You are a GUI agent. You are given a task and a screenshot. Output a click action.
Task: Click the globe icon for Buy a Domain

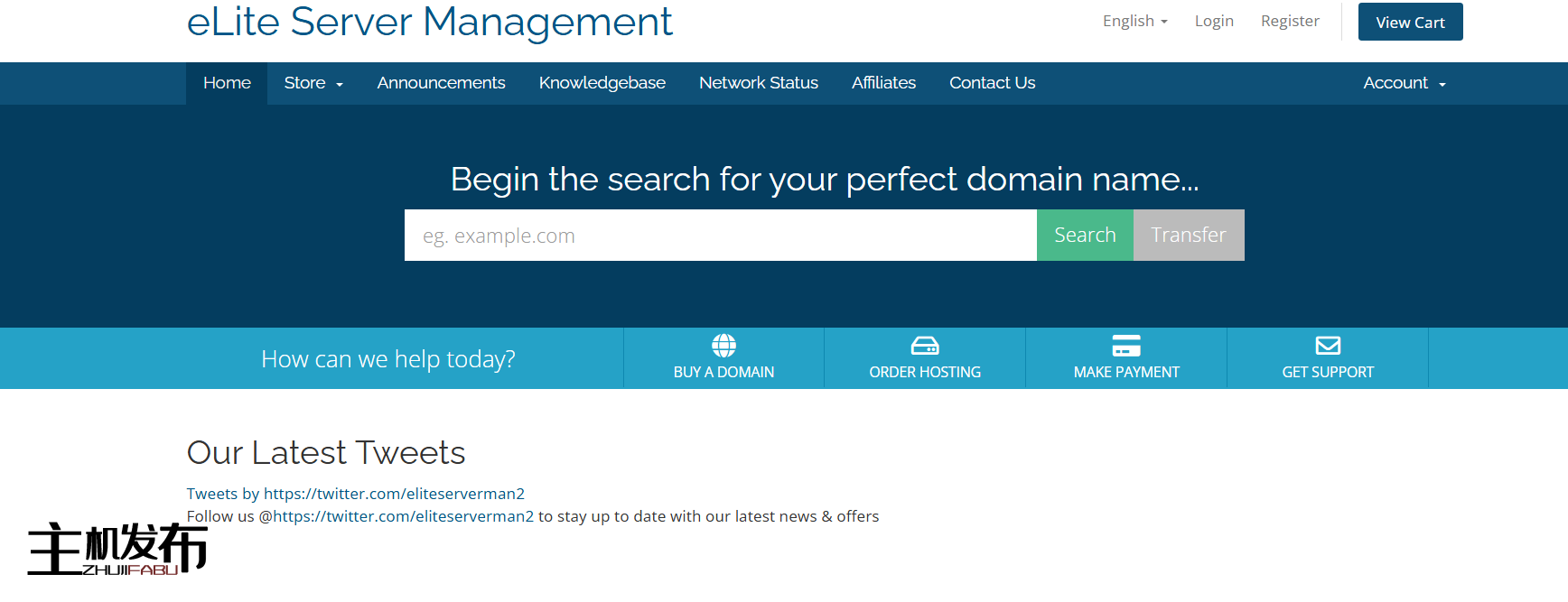pyautogui.click(x=723, y=346)
